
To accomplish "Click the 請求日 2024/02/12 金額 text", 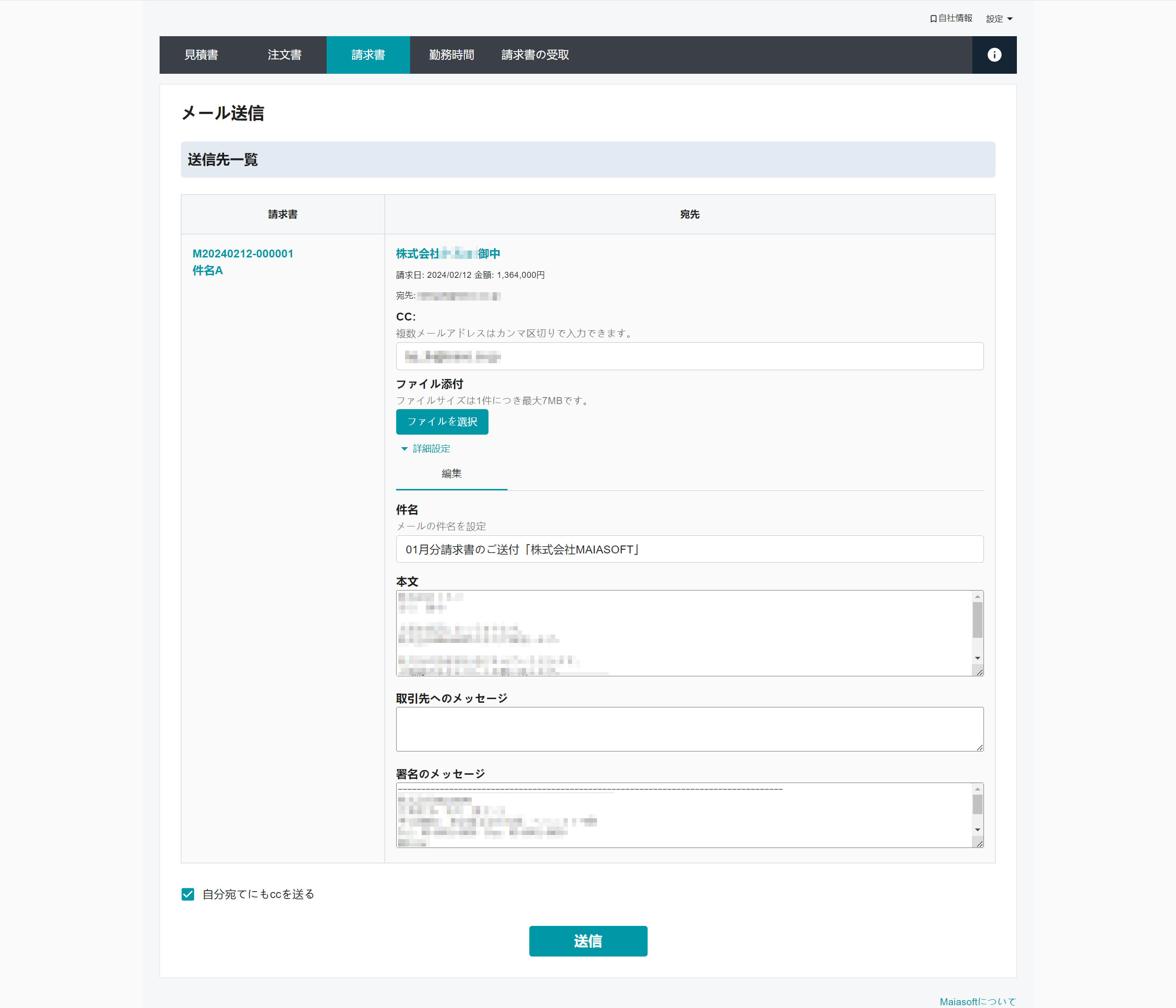I will (470, 275).
